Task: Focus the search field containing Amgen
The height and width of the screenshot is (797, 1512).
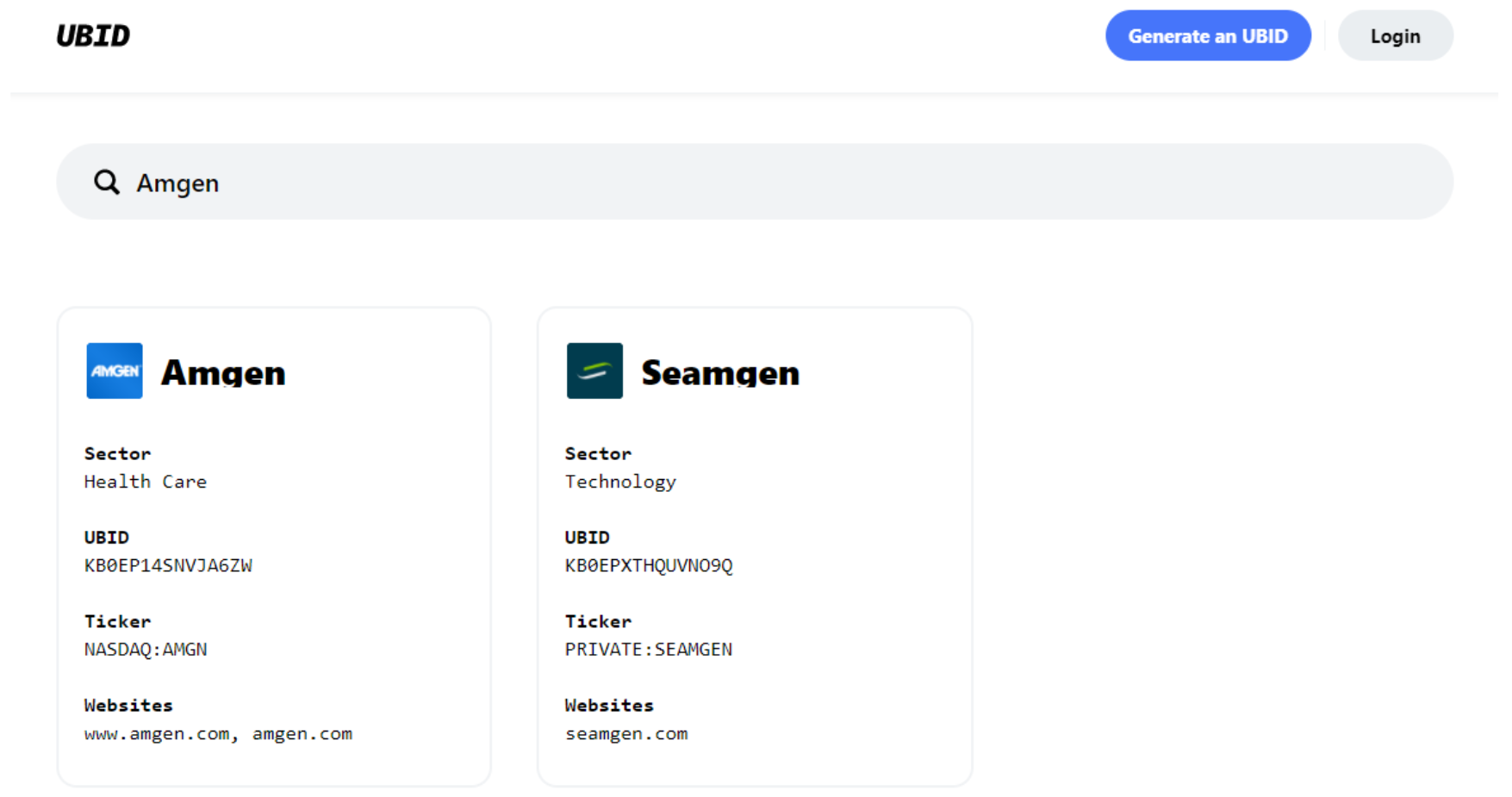Action: click(775, 183)
